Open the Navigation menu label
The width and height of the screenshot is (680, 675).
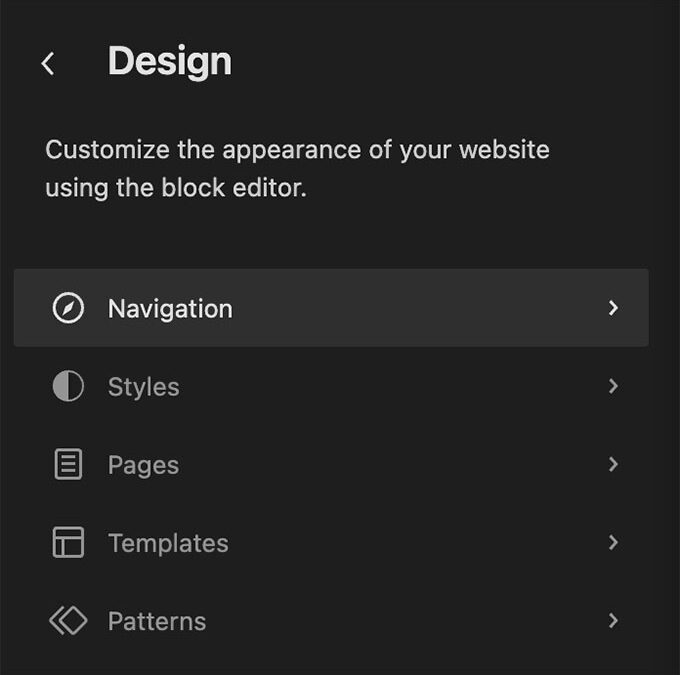tap(170, 309)
